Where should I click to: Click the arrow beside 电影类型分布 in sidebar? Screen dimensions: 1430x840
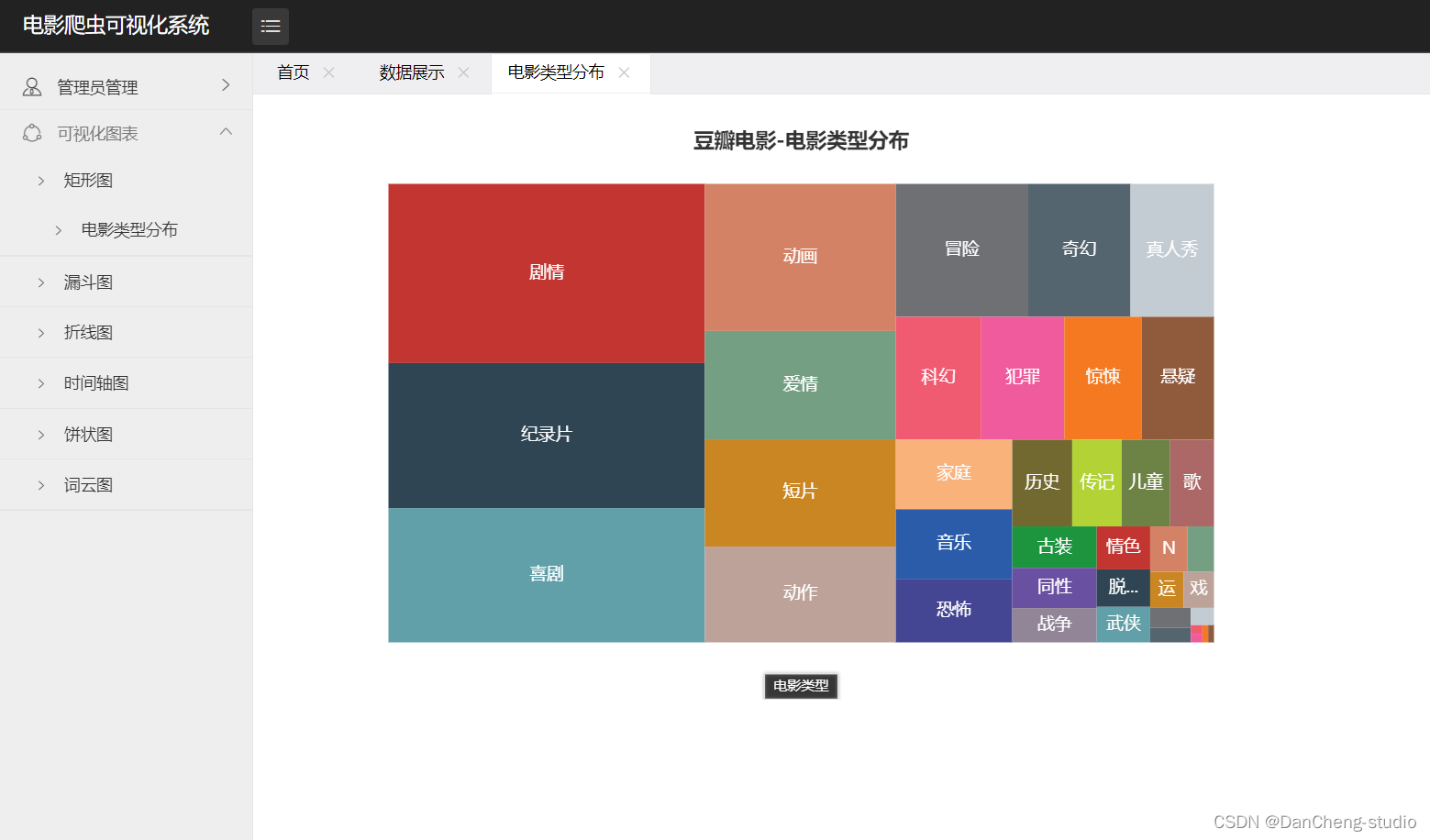(x=58, y=230)
